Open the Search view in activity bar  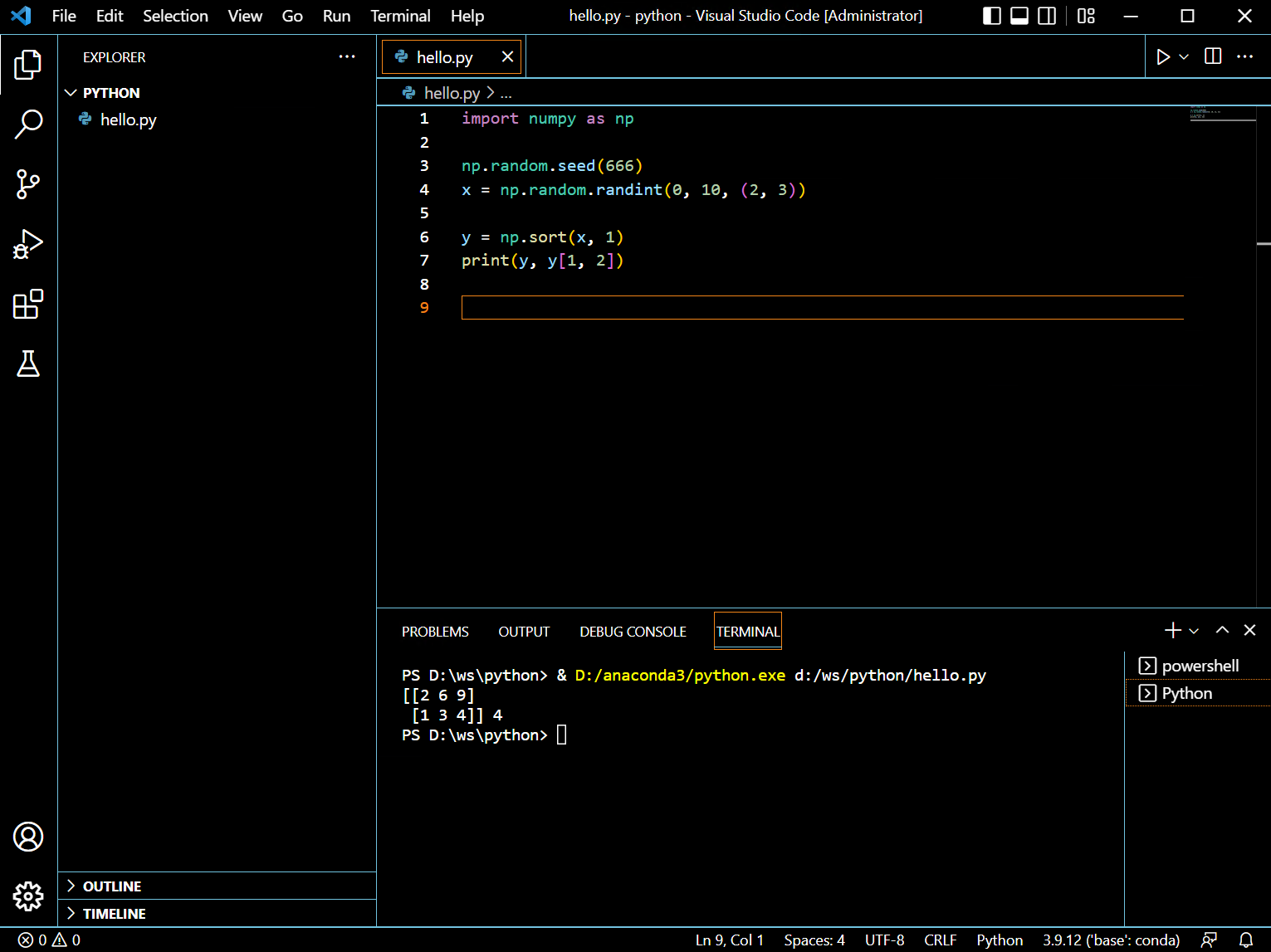click(x=28, y=124)
